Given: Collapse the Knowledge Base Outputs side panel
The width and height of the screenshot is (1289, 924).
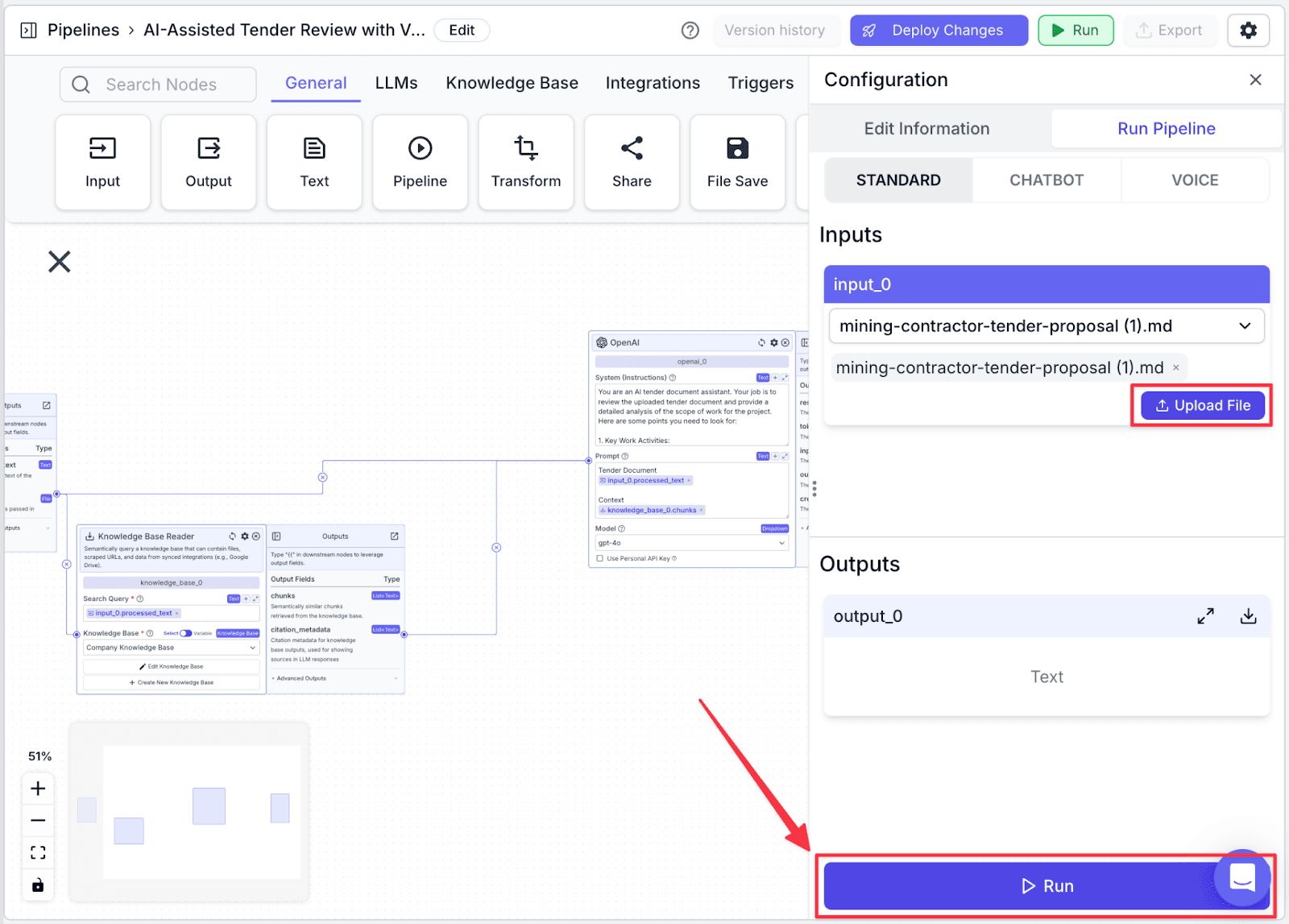Looking at the screenshot, I should point(276,537).
